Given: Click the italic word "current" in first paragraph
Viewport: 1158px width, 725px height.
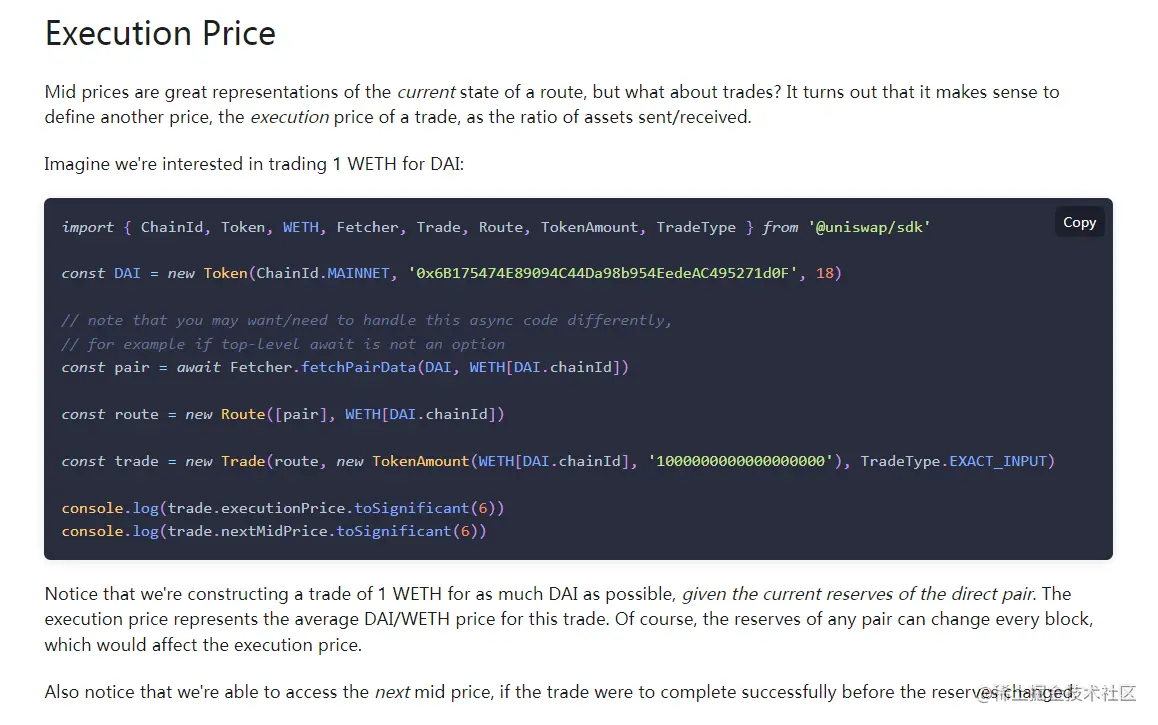Looking at the screenshot, I should (x=426, y=92).
